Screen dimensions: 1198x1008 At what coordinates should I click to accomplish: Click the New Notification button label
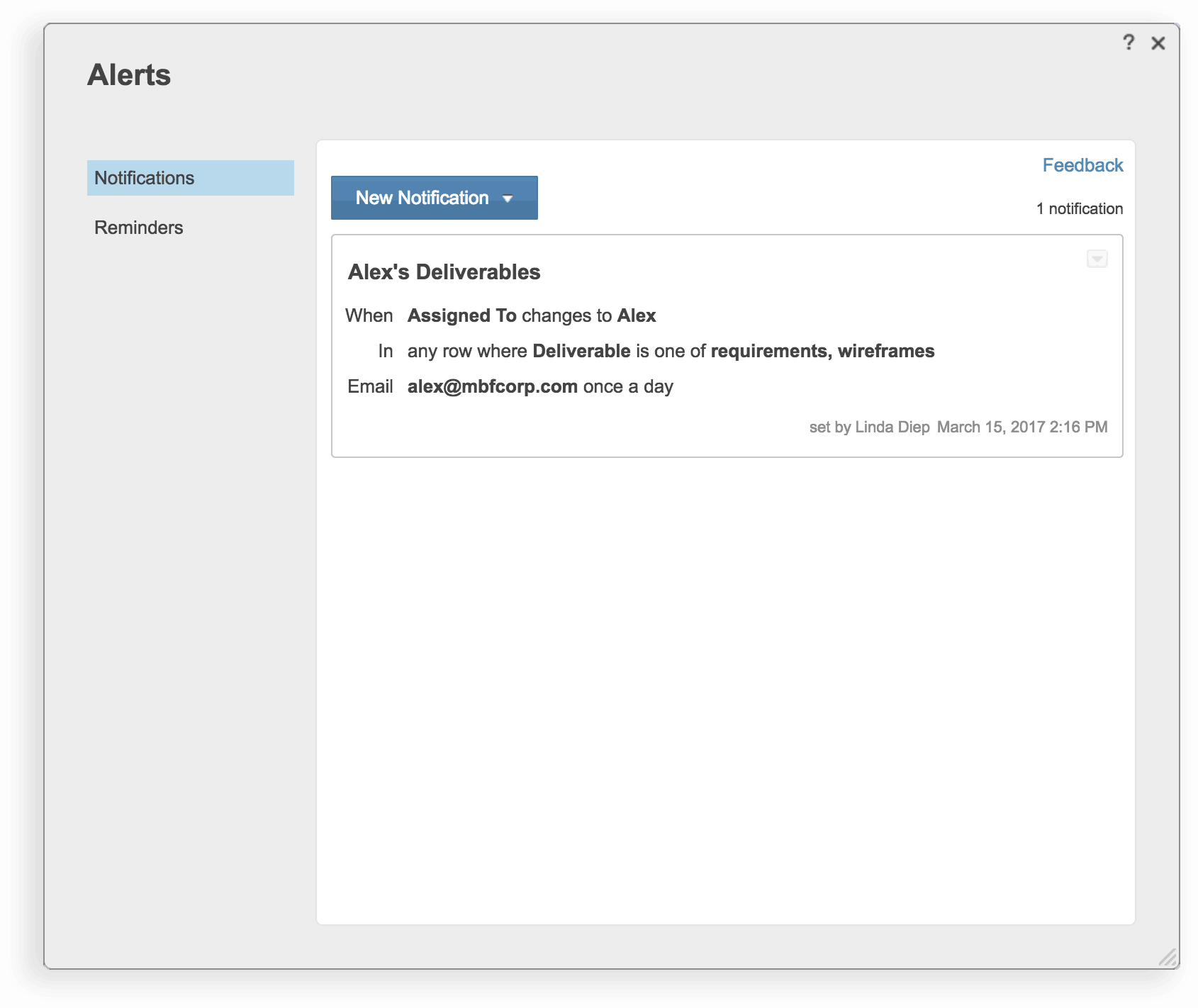coord(422,198)
